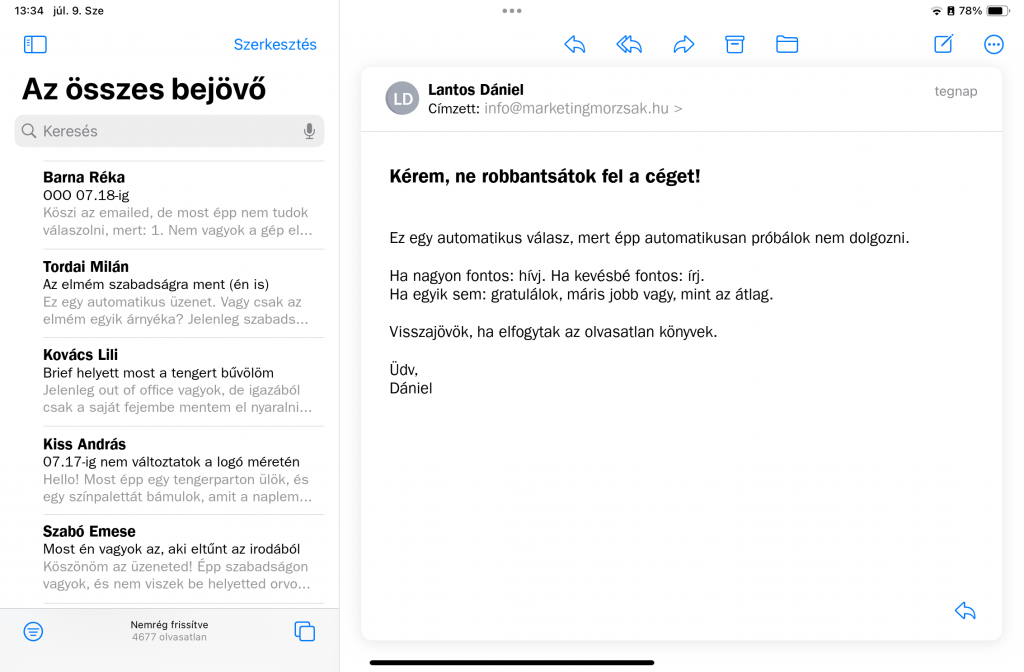This screenshot has width=1024, height=672.
Task: Tap Szerkesztés to edit the list
Action: coord(275,44)
